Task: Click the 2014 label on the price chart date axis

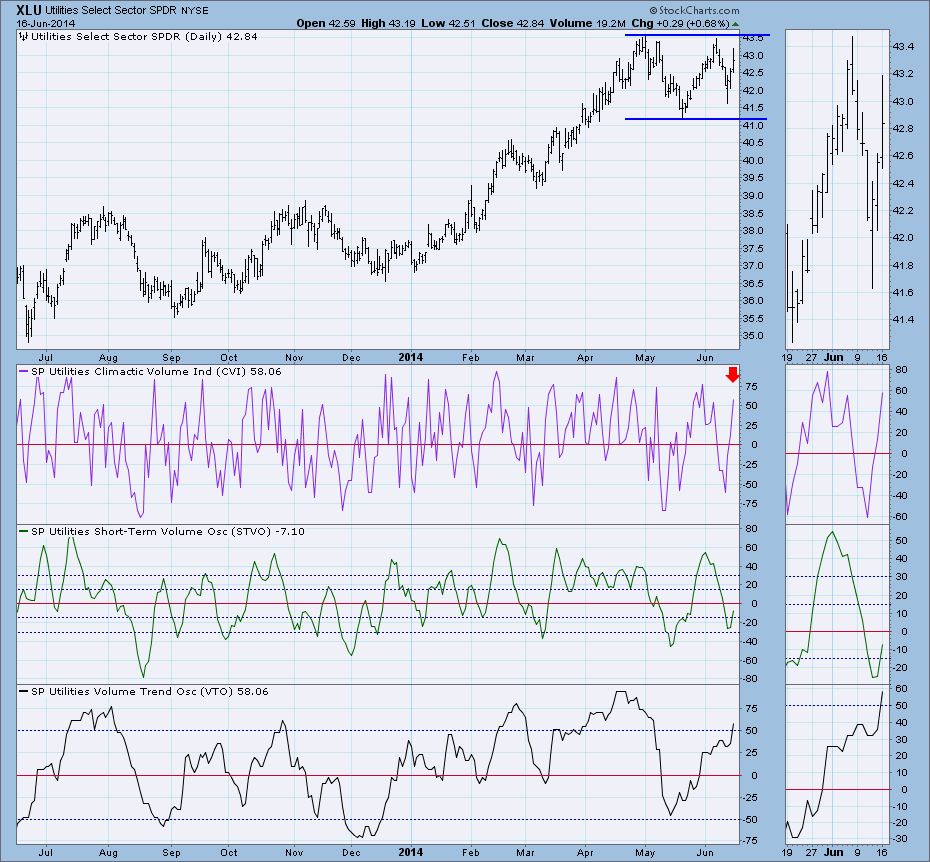Action: click(x=410, y=357)
